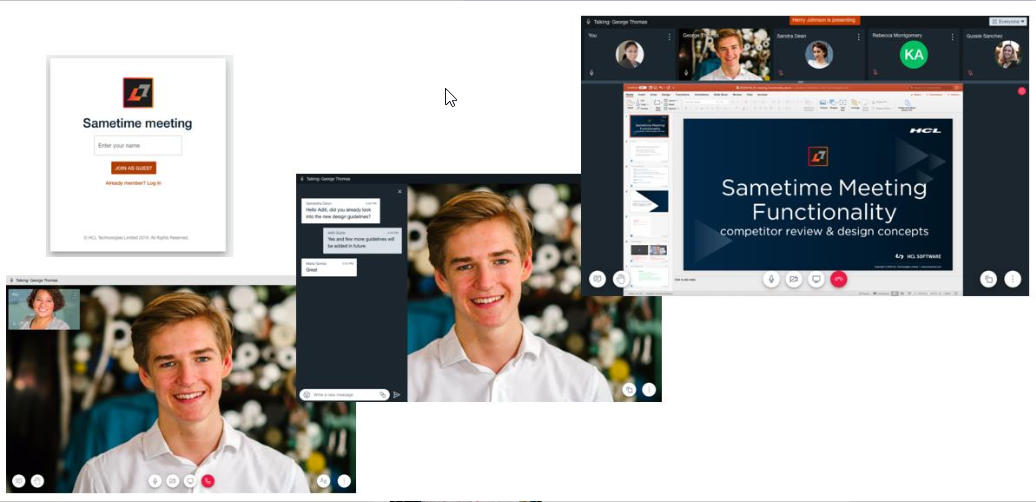
Task: Open emoji picker in chat message box
Action: point(307,394)
